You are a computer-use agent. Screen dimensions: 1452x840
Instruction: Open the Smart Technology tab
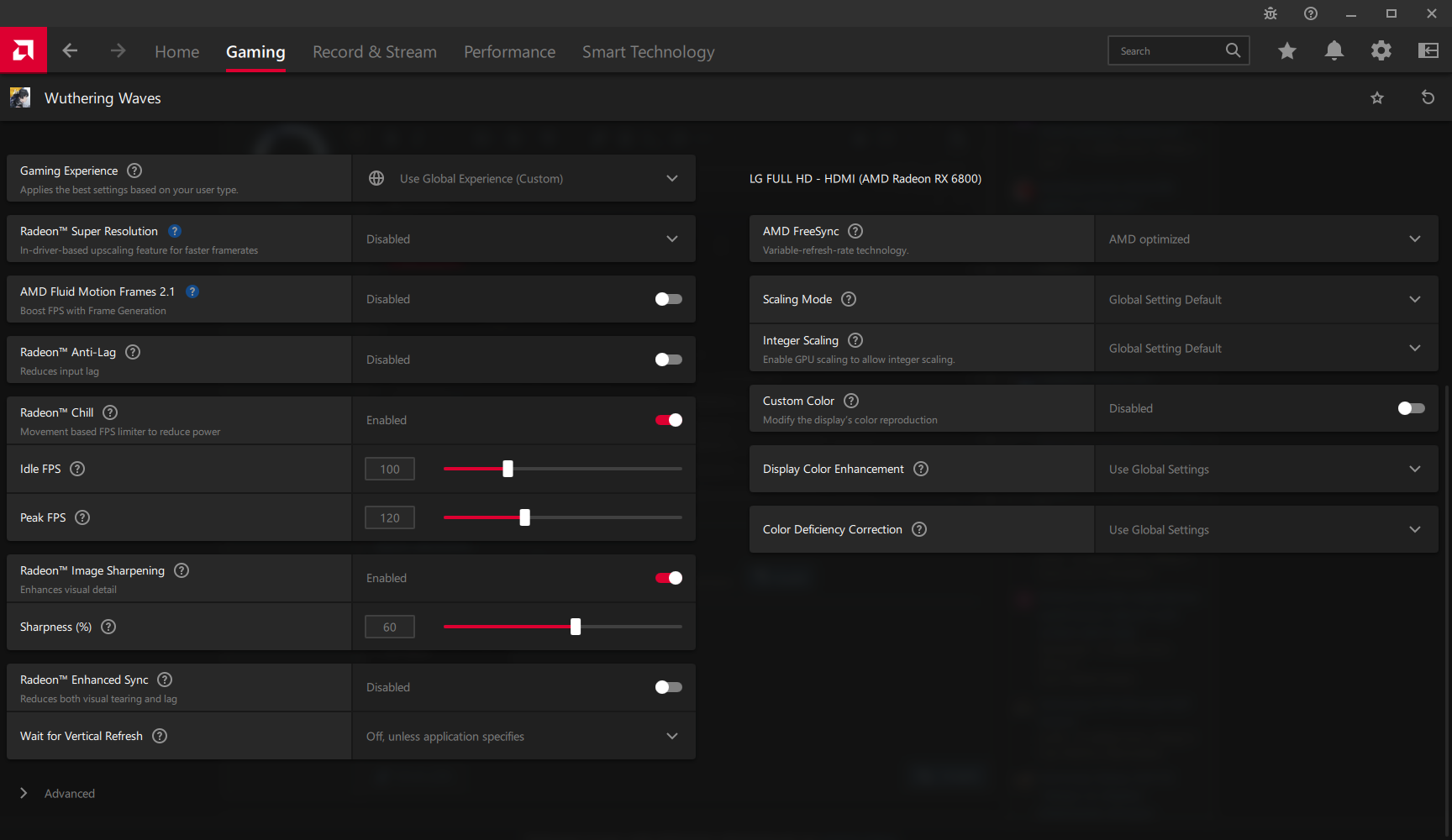(x=648, y=52)
